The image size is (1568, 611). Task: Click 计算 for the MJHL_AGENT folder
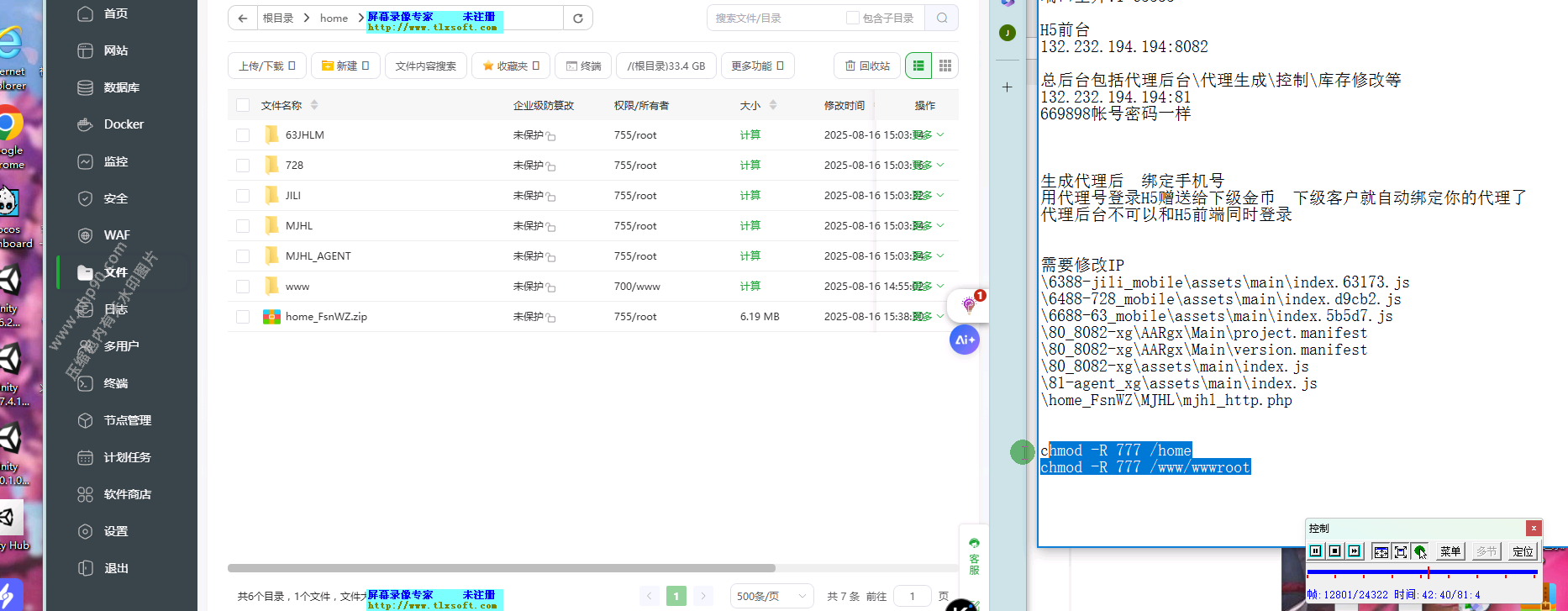(x=750, y=256)
